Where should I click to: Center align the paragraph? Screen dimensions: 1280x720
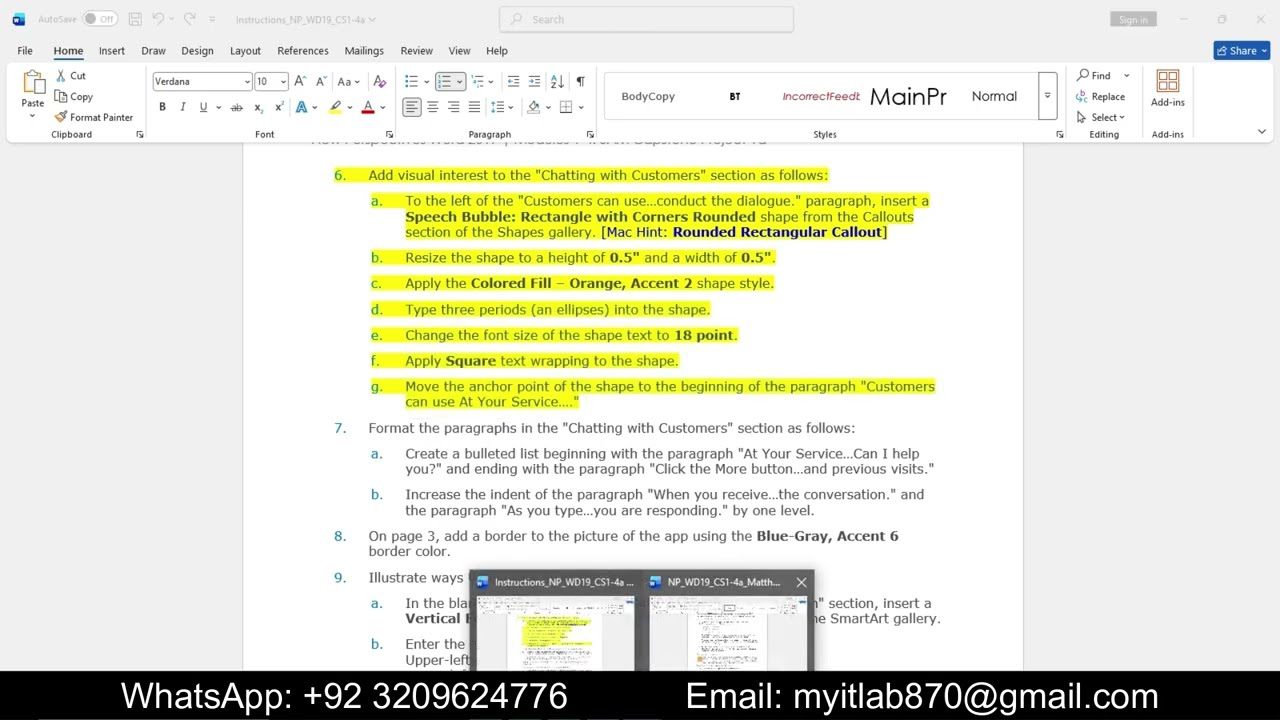coord(433,107)
